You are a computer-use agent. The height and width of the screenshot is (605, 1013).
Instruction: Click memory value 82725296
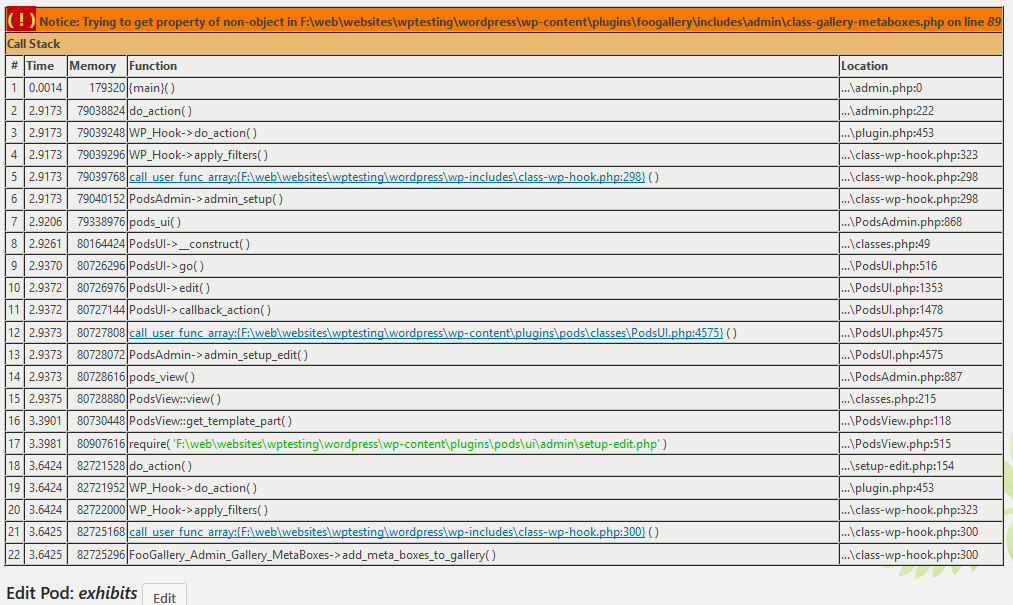point(101,555)
